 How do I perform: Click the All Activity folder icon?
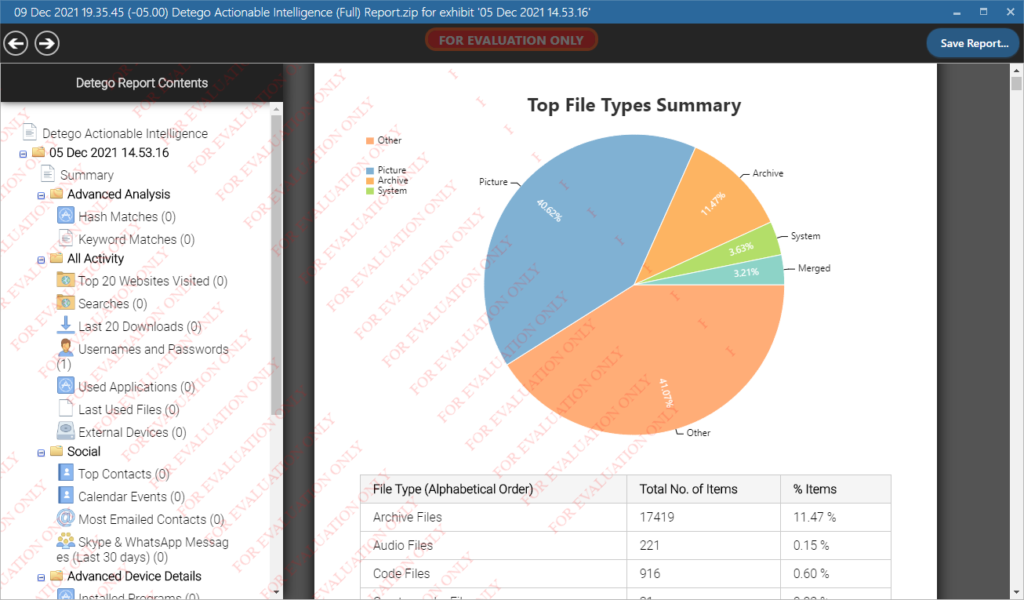point(57,258)
